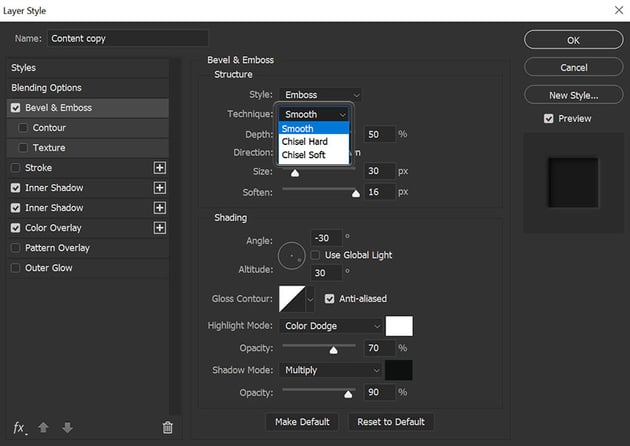
Task: Click highlight Opacity field showing 70
Action: pyautogui.click(x=380, y=348)
